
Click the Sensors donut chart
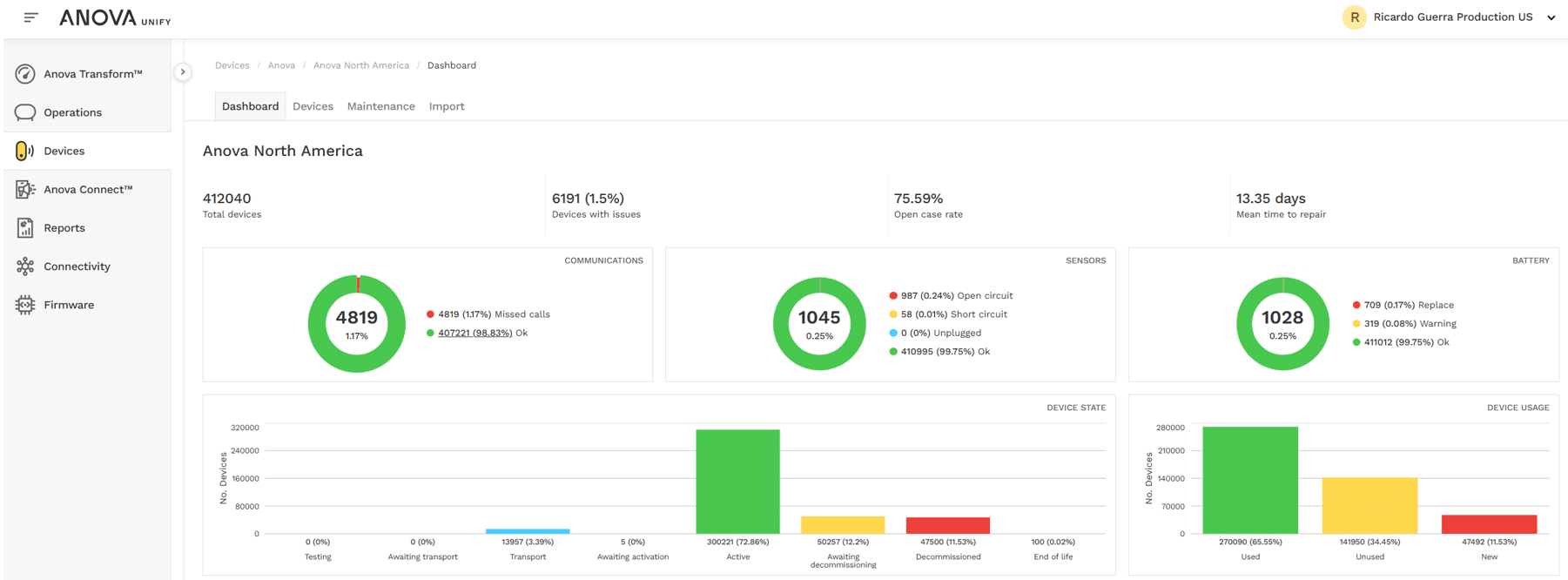click(819, 324)
